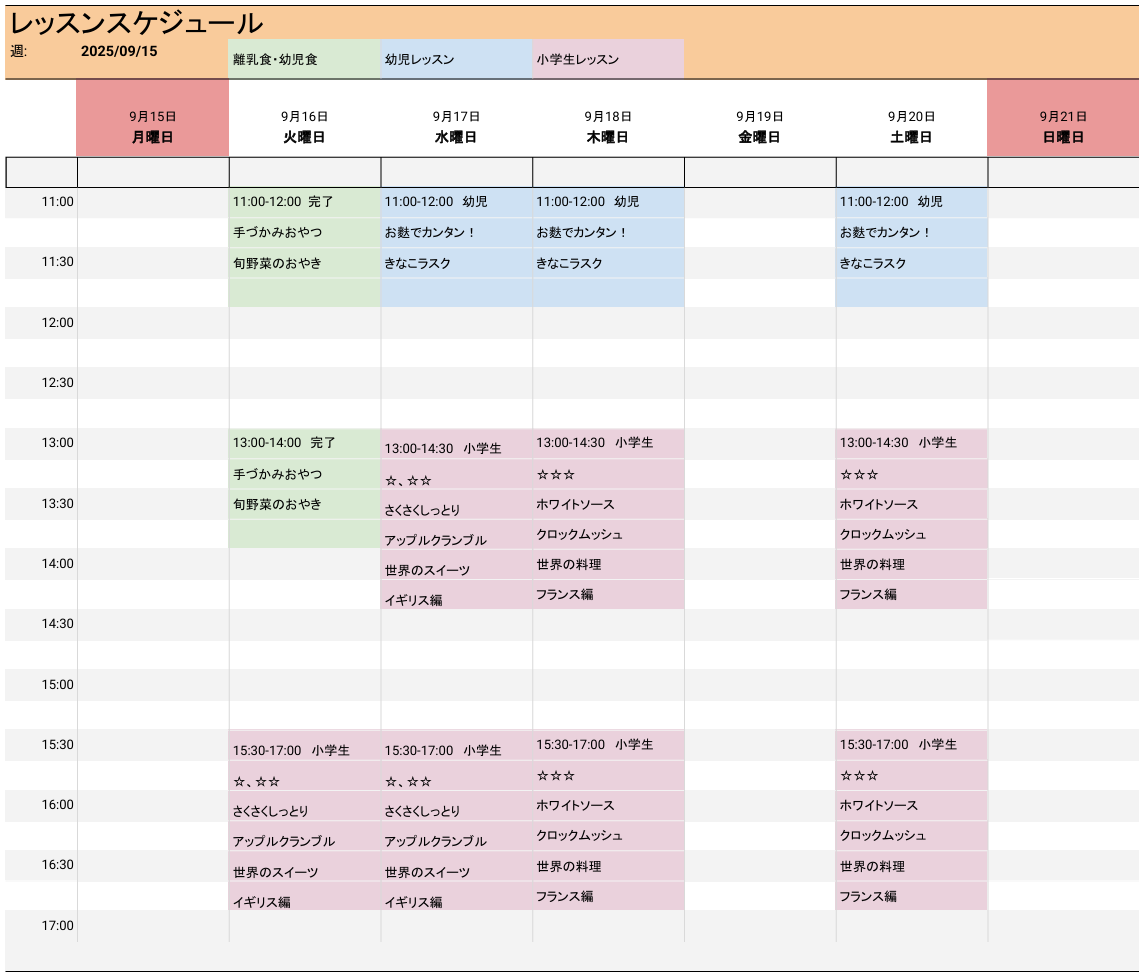1139x972 pixels.
Task: Click Tuesday's アップルクランブル cell
Action: point(304,835)
